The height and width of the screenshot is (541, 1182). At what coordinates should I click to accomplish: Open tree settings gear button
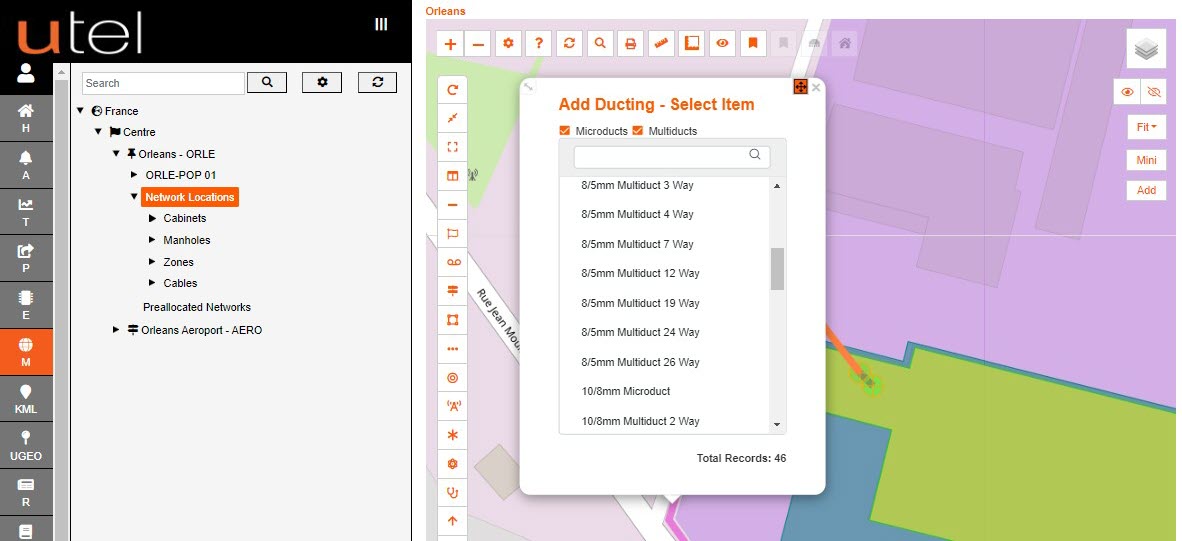click(322, 83)
